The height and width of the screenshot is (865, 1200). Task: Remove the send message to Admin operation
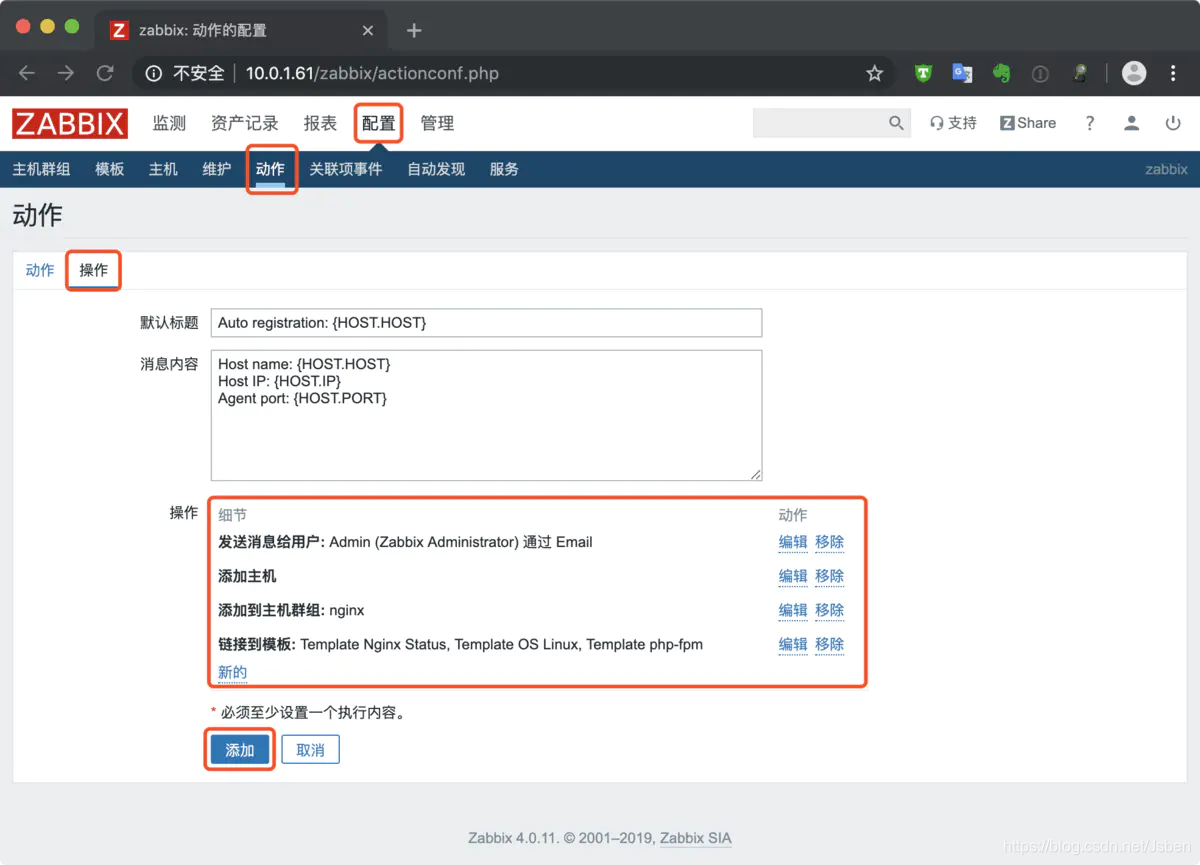tap(830, 542)
